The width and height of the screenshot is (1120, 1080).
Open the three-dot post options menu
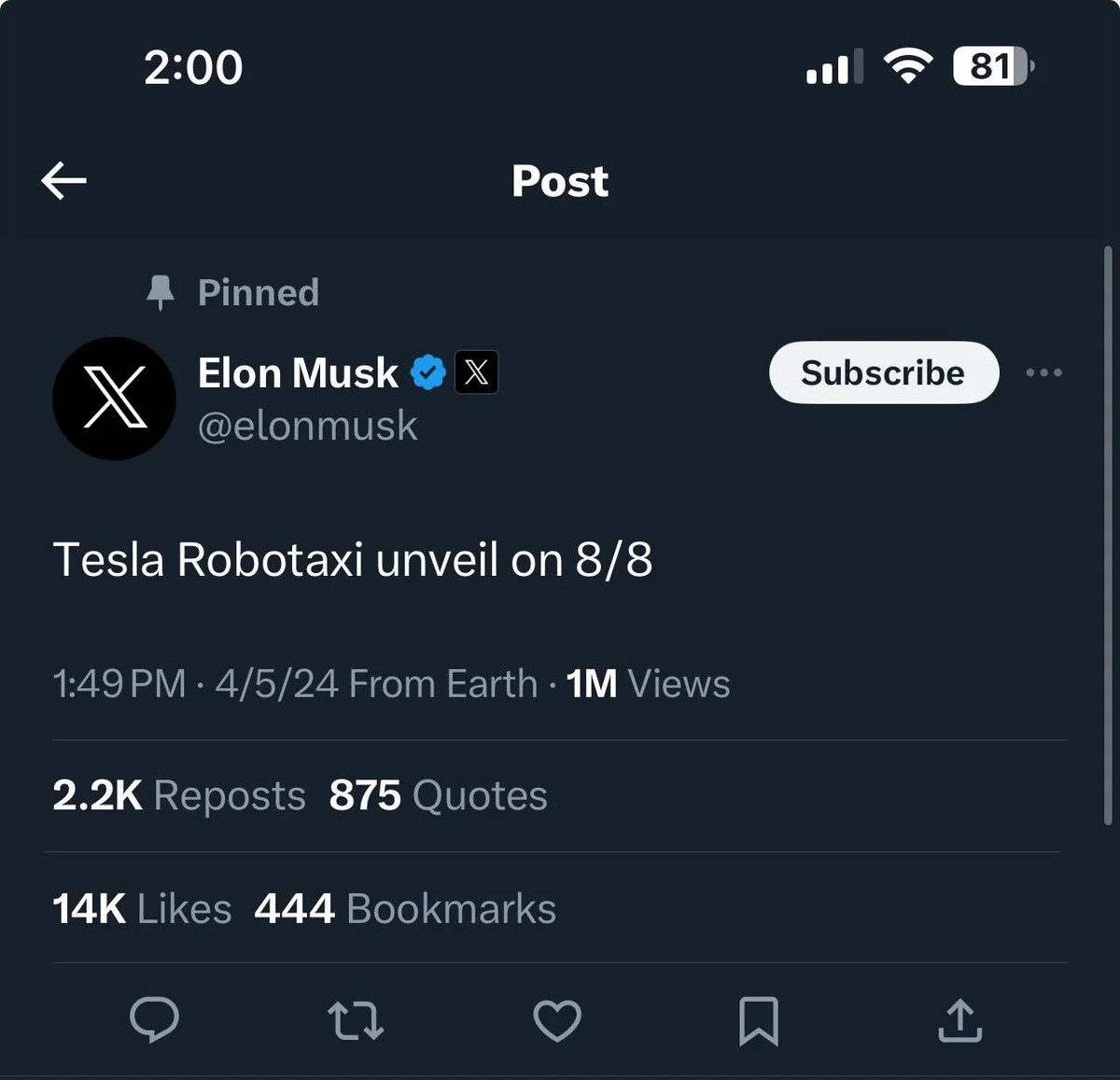[x=1043, y=372]
